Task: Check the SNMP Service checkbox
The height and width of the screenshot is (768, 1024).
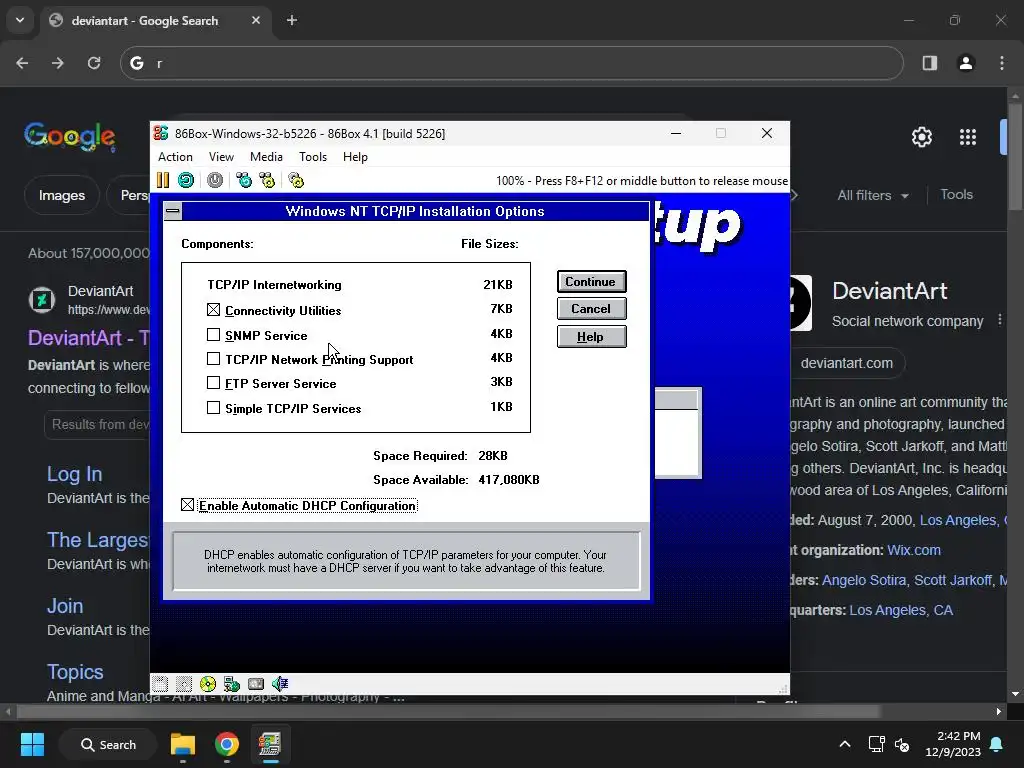Action: (214, 334)
